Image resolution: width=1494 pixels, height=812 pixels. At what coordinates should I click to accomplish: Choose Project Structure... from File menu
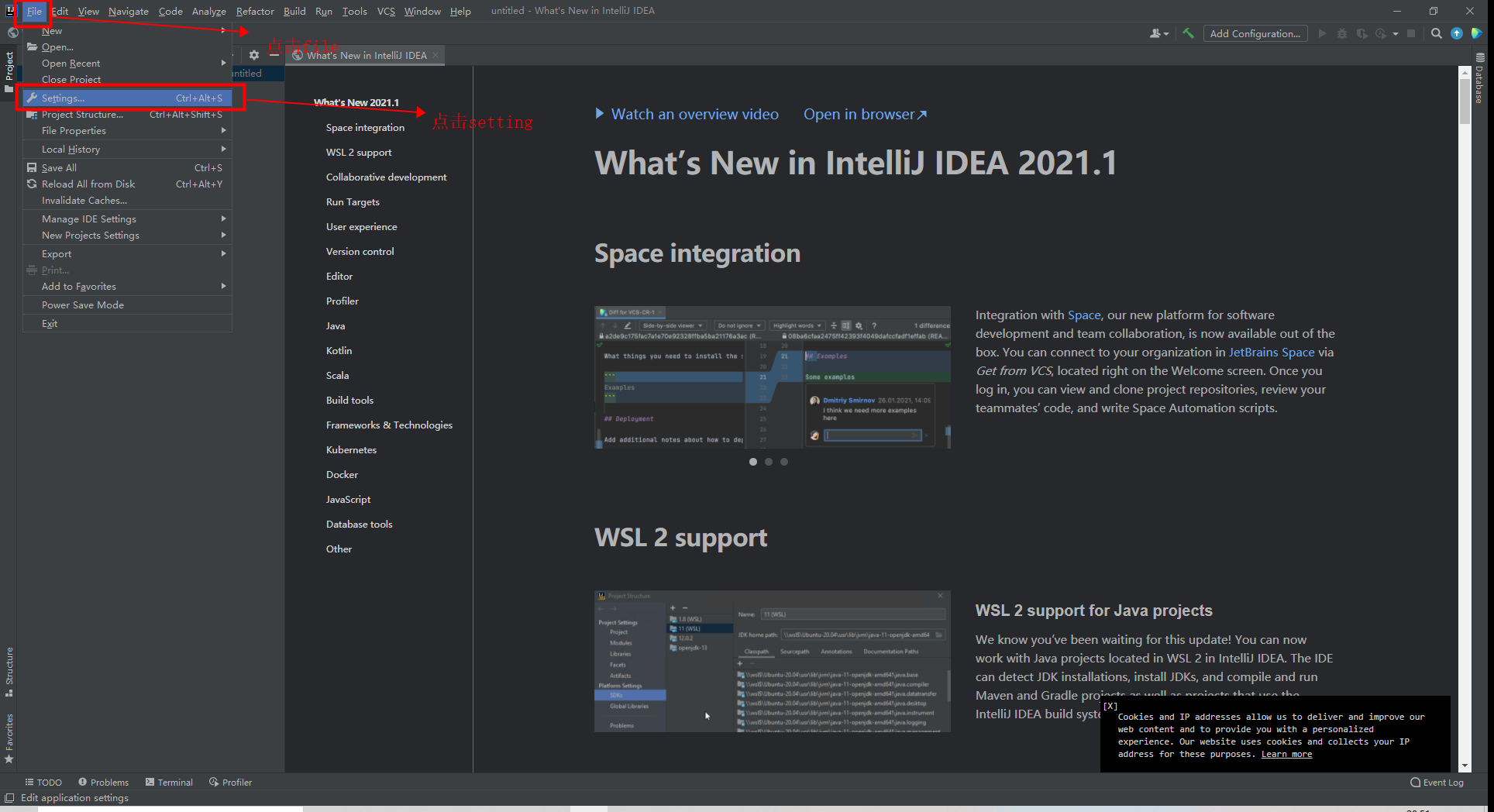[127, 115]
